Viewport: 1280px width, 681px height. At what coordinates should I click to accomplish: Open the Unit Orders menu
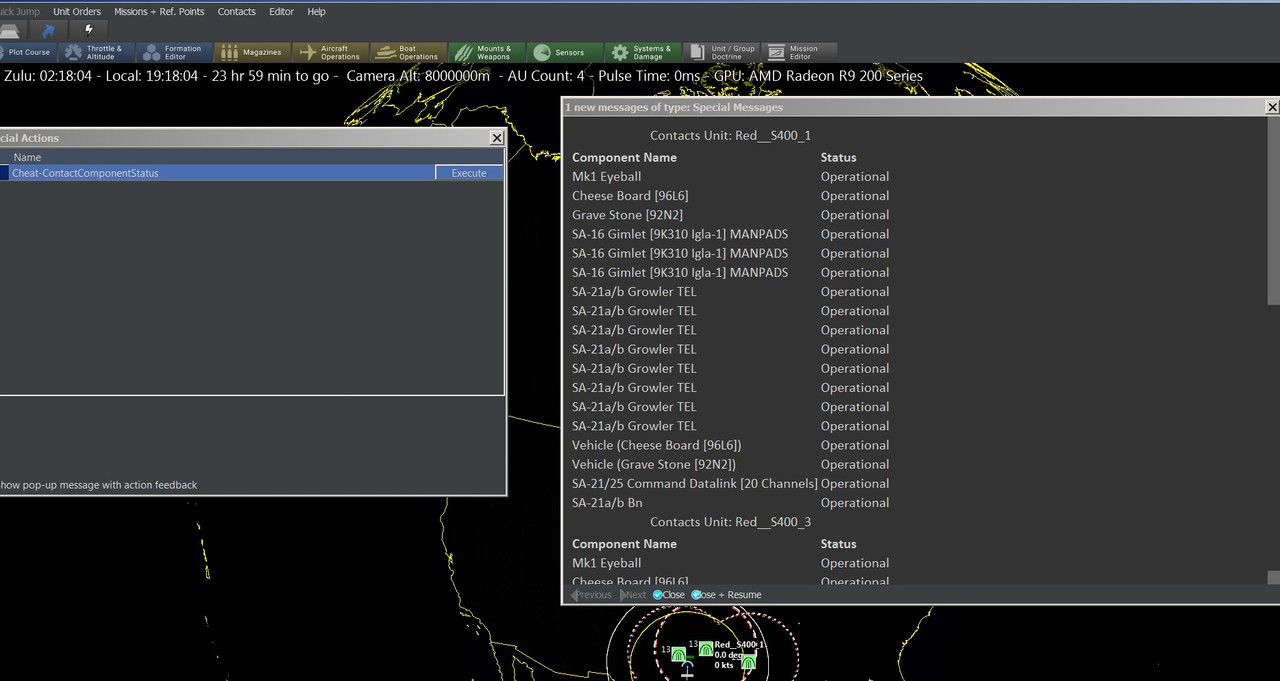pos(77,11)
